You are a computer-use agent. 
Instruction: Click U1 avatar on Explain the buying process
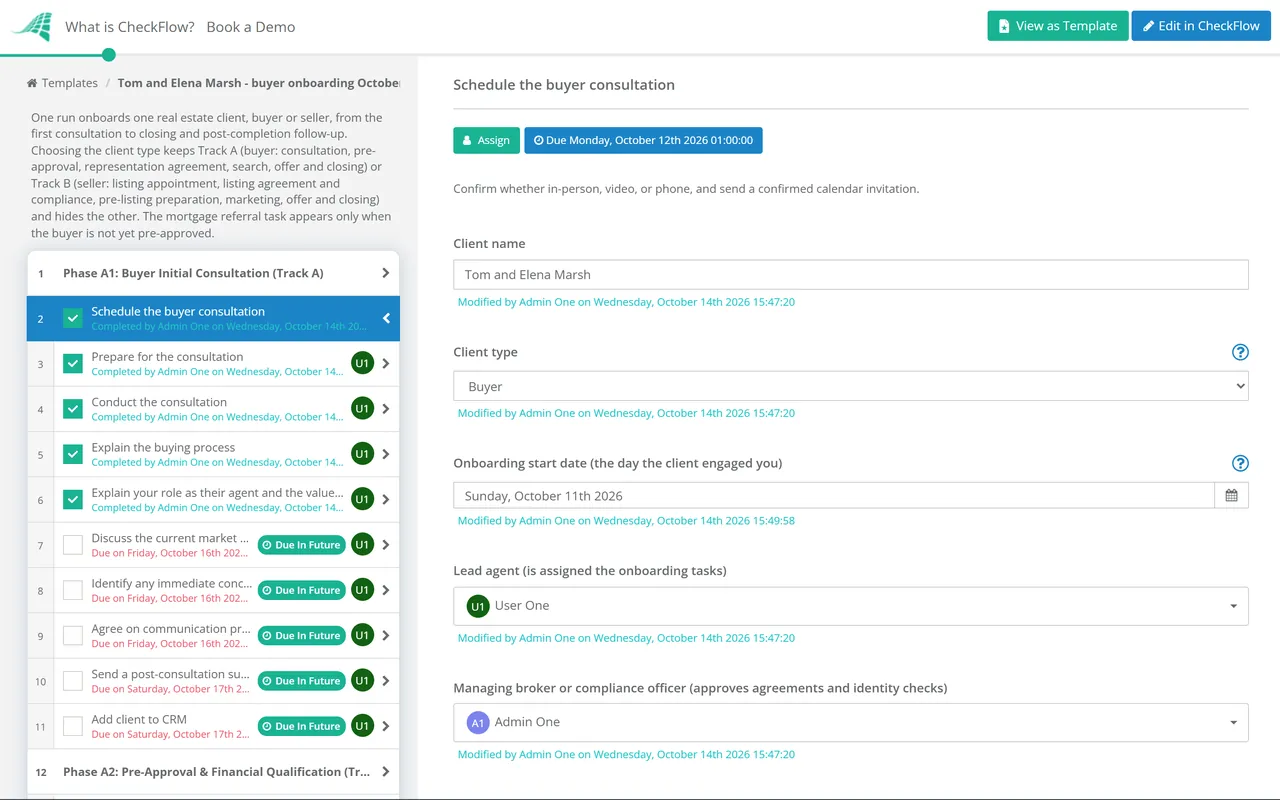tap(362, 454)
